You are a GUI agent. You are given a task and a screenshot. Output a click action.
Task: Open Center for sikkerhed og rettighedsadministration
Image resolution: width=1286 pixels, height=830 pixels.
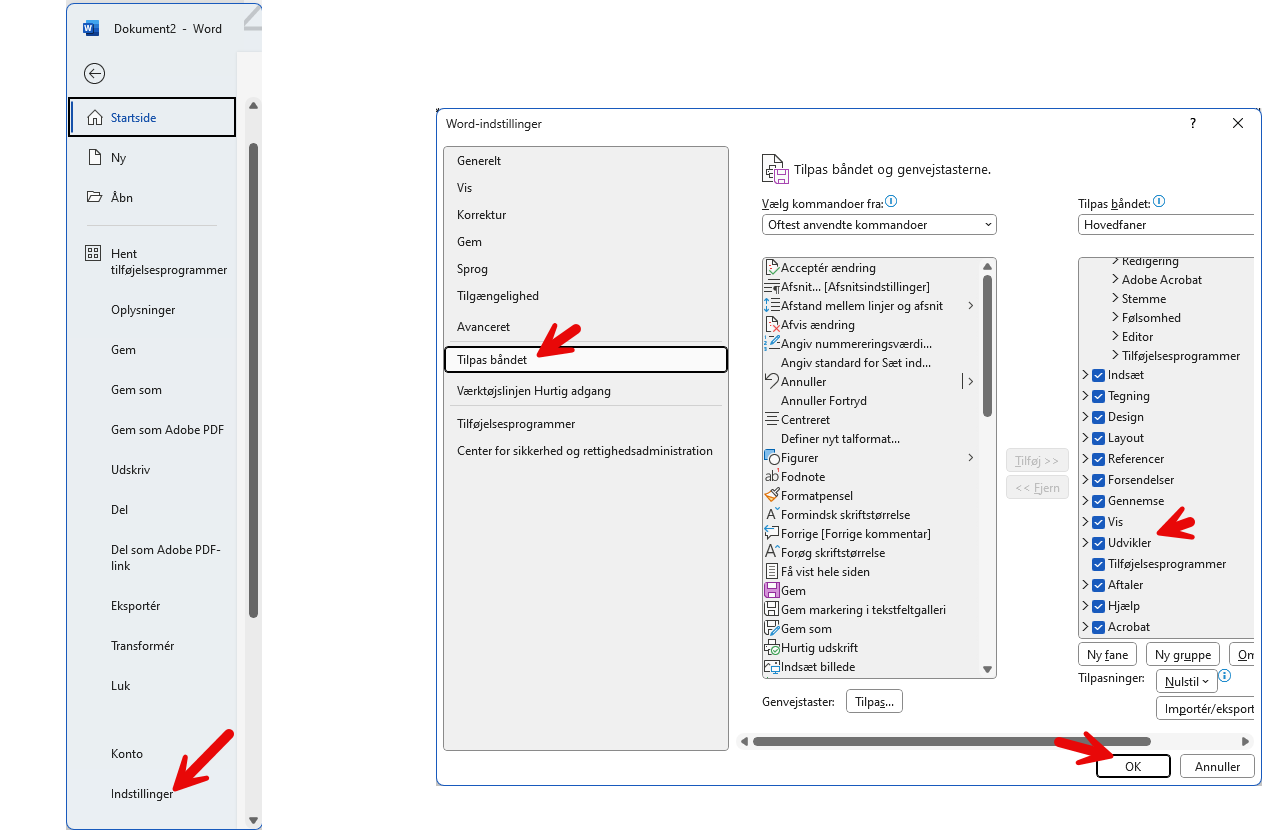click(585, 451)
